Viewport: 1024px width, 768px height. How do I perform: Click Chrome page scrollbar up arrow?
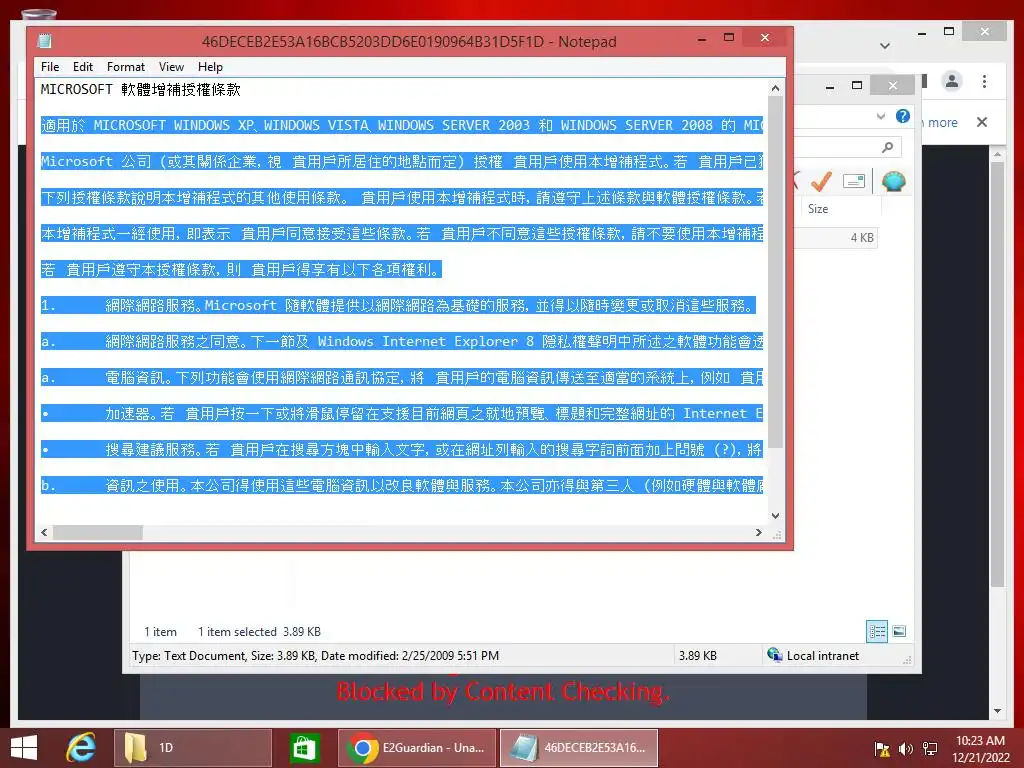(x=997, y=155)
